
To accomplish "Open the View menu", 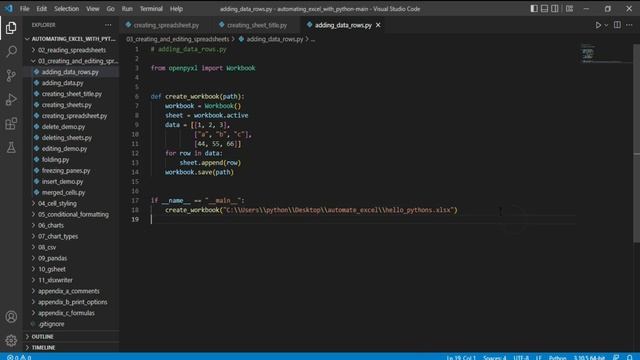I will [93, 9].
